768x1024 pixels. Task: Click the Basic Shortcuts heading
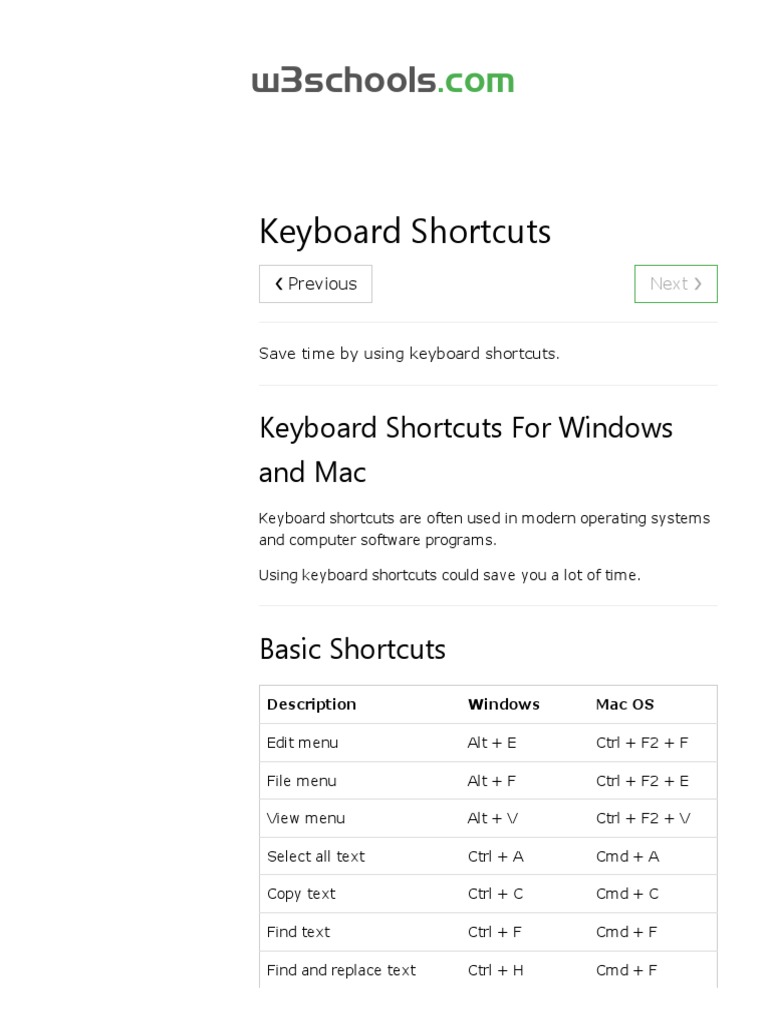352,649
